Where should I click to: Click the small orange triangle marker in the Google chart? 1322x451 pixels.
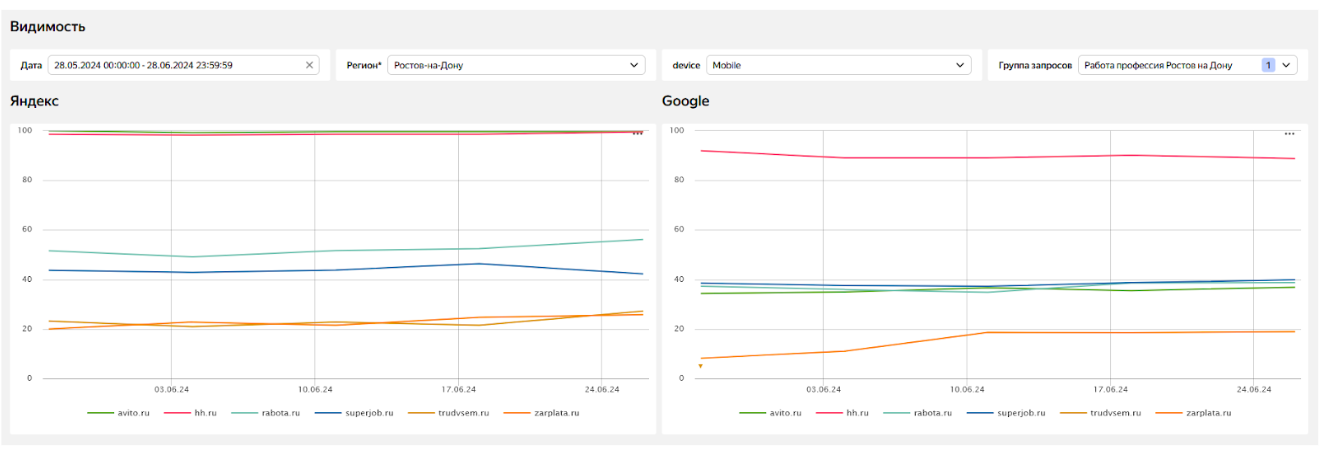pyautogui.click(x=700, y=366)
